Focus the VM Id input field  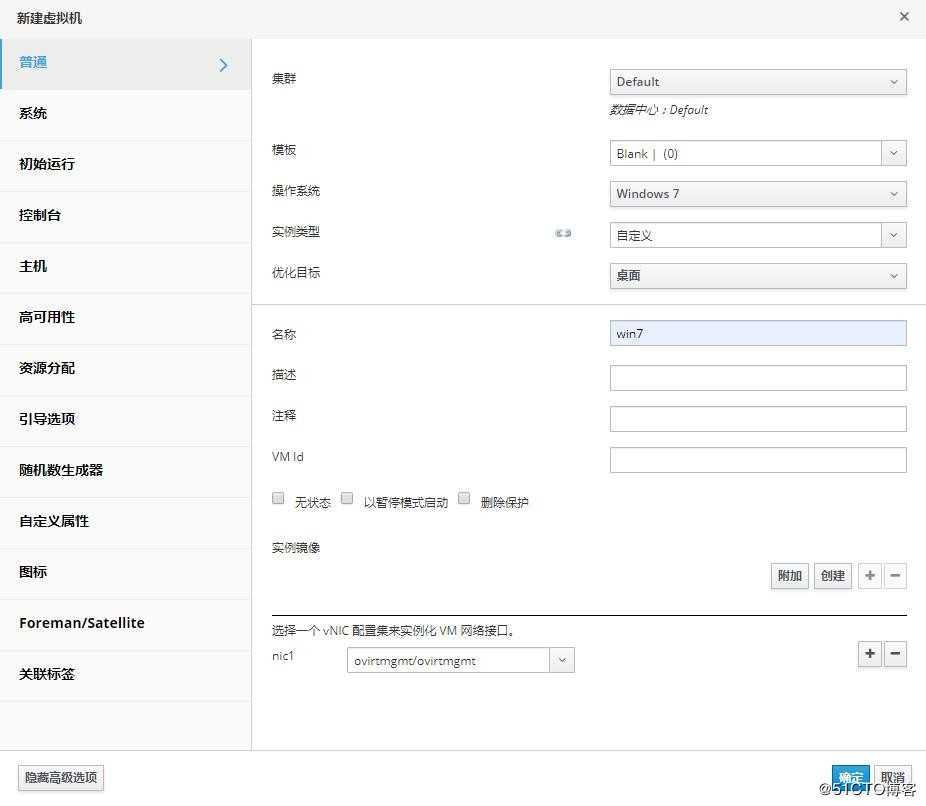(758, 460)
